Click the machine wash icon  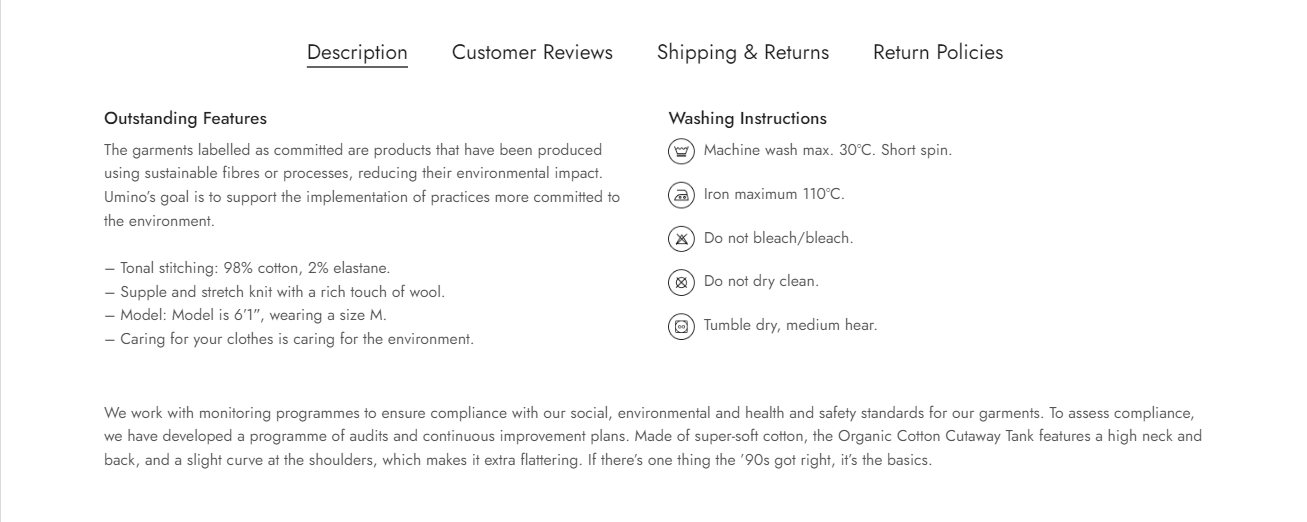click(681, 152)
